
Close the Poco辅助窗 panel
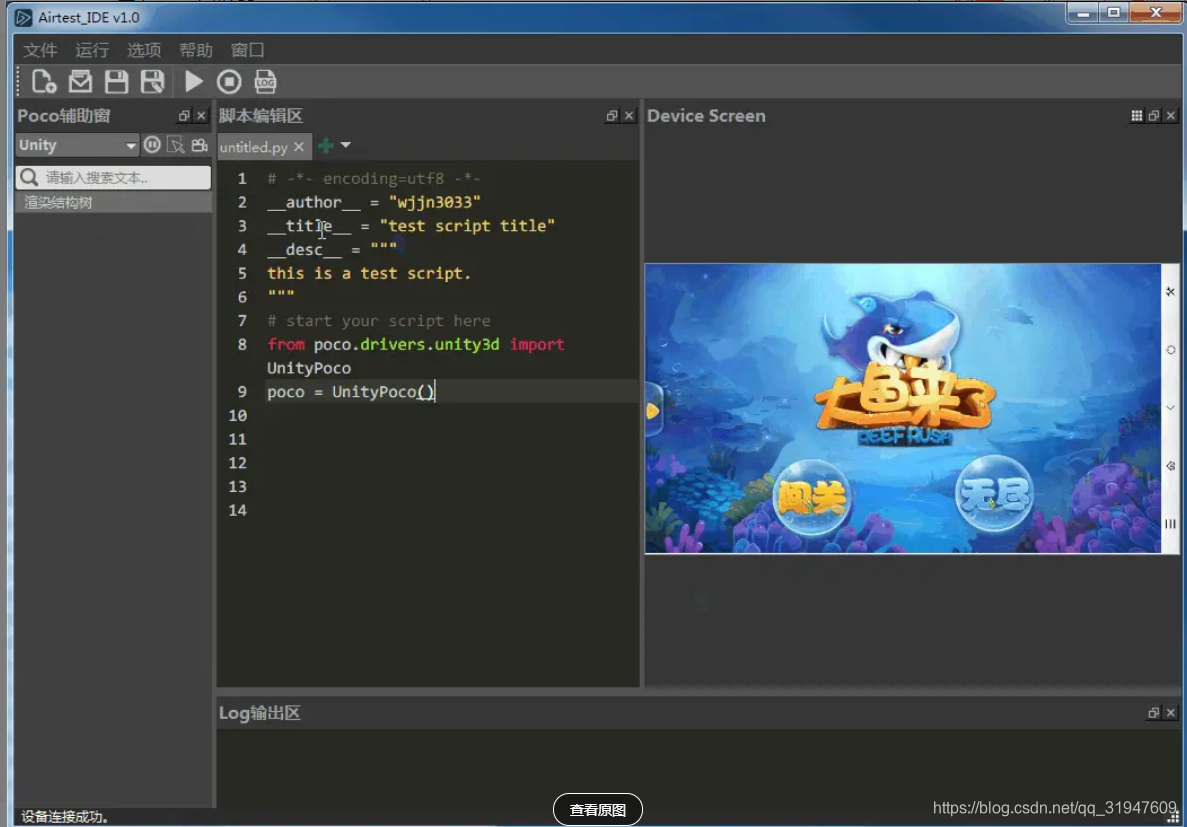(201, 116)
